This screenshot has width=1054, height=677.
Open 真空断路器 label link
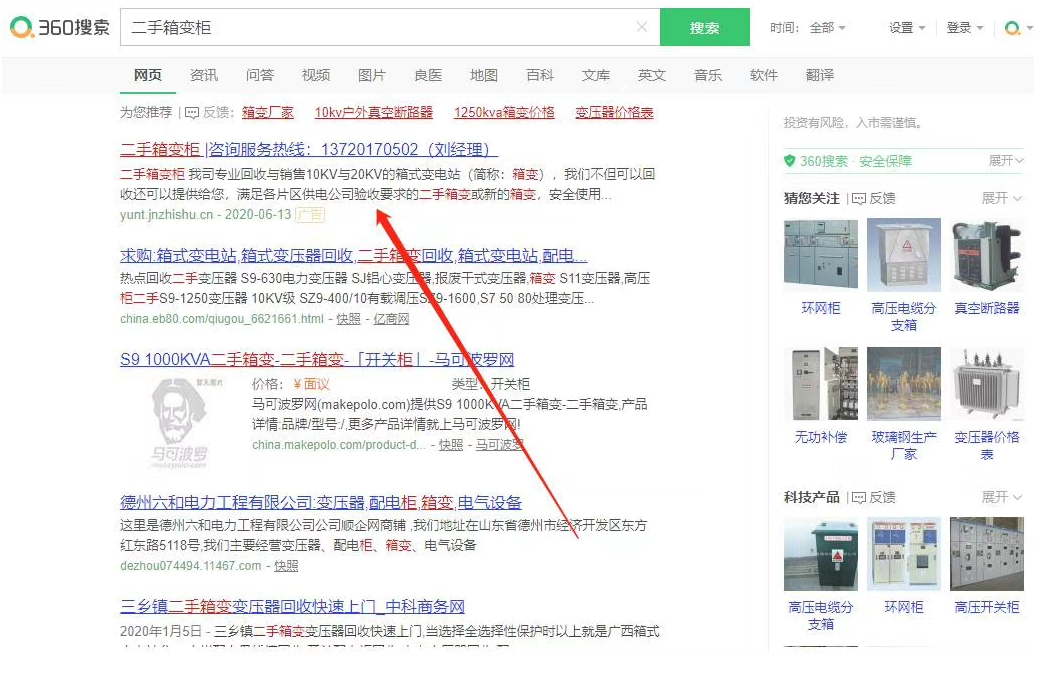987,308
